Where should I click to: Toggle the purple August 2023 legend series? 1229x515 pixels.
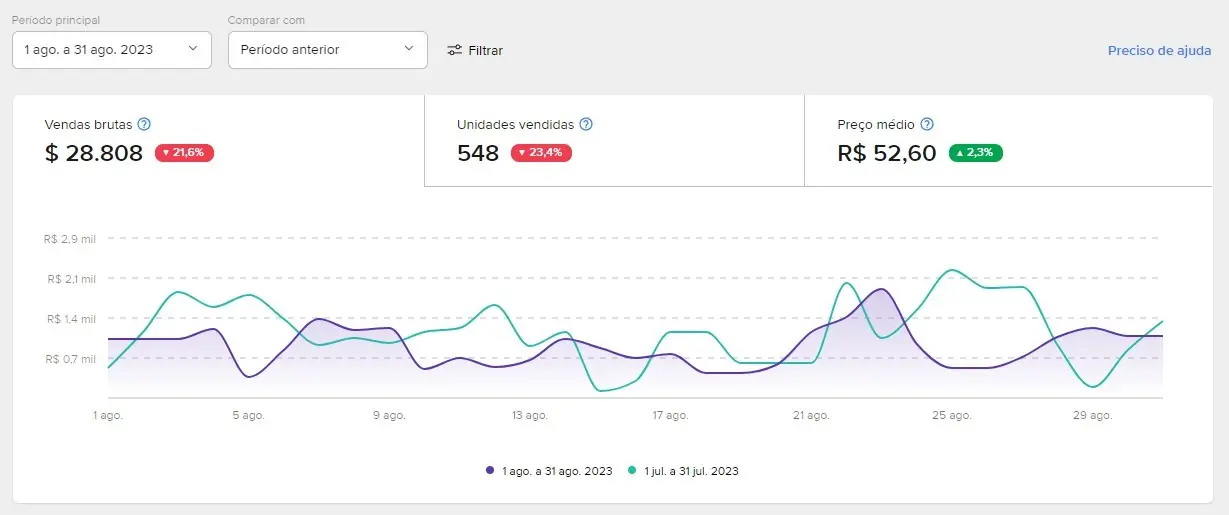coord(556,470)
